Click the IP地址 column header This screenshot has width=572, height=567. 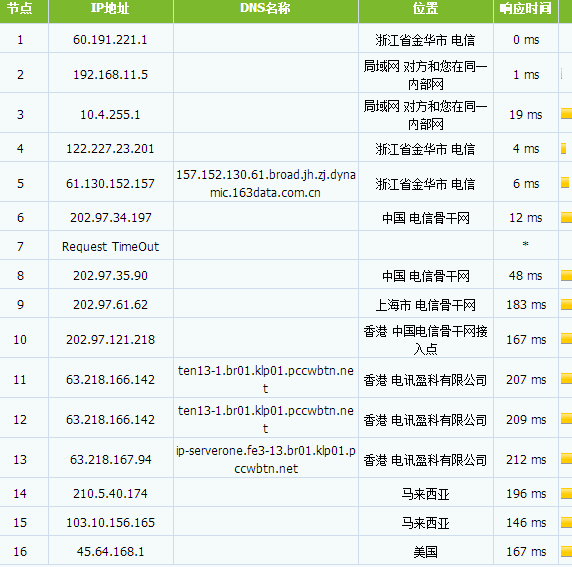pyautogui.click(x=110, y=8)
